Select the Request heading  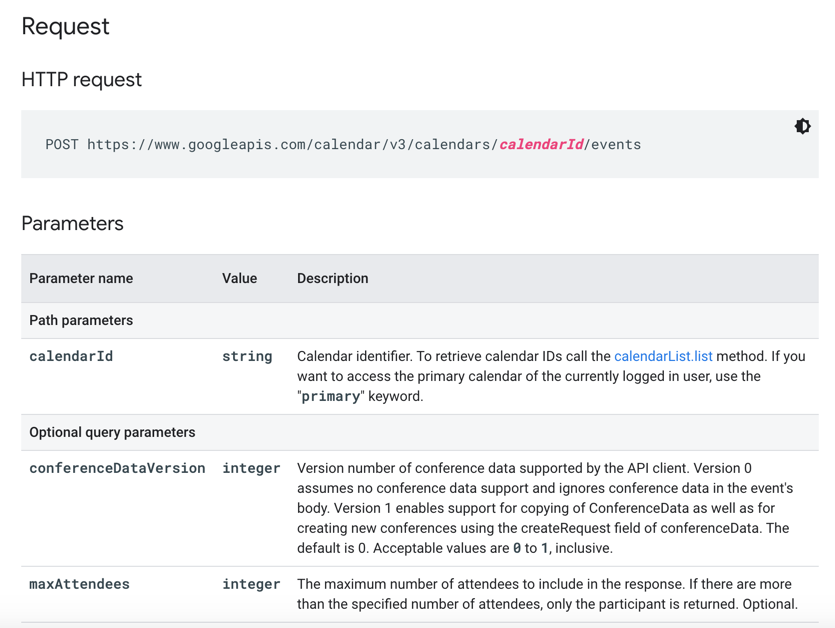click(x=66, y=26)
